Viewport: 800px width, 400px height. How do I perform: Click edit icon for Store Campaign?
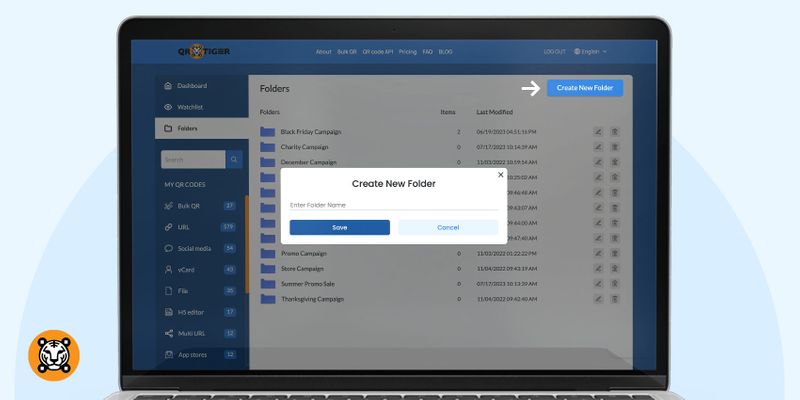coord(598,268)
